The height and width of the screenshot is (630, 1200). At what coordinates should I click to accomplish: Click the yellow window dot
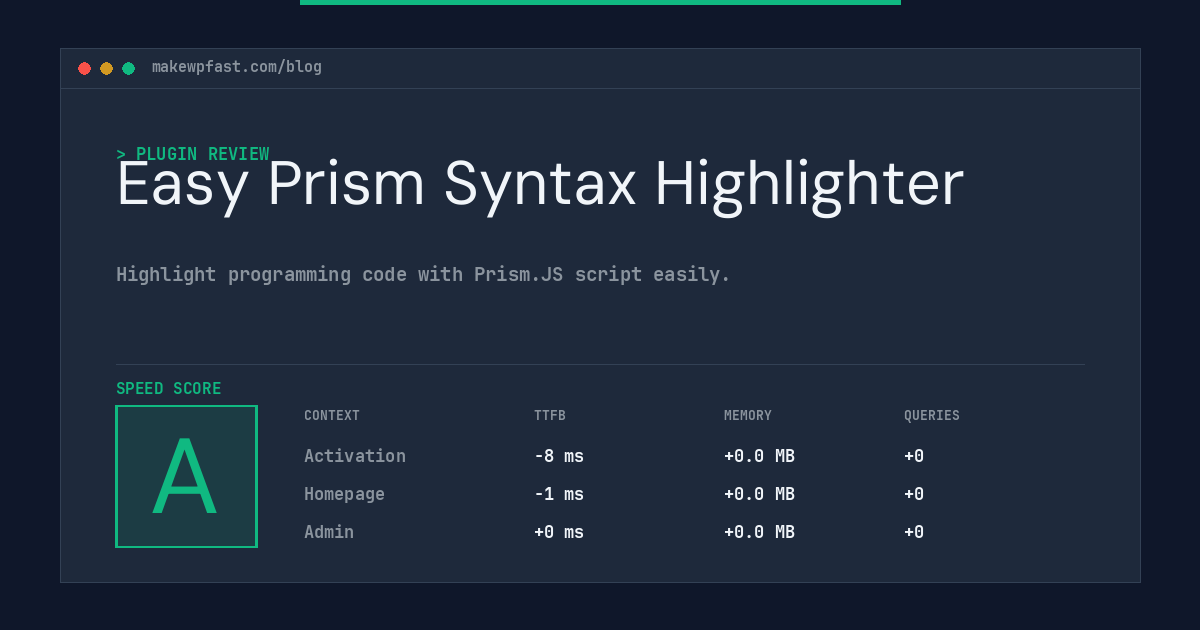point(106,68)
